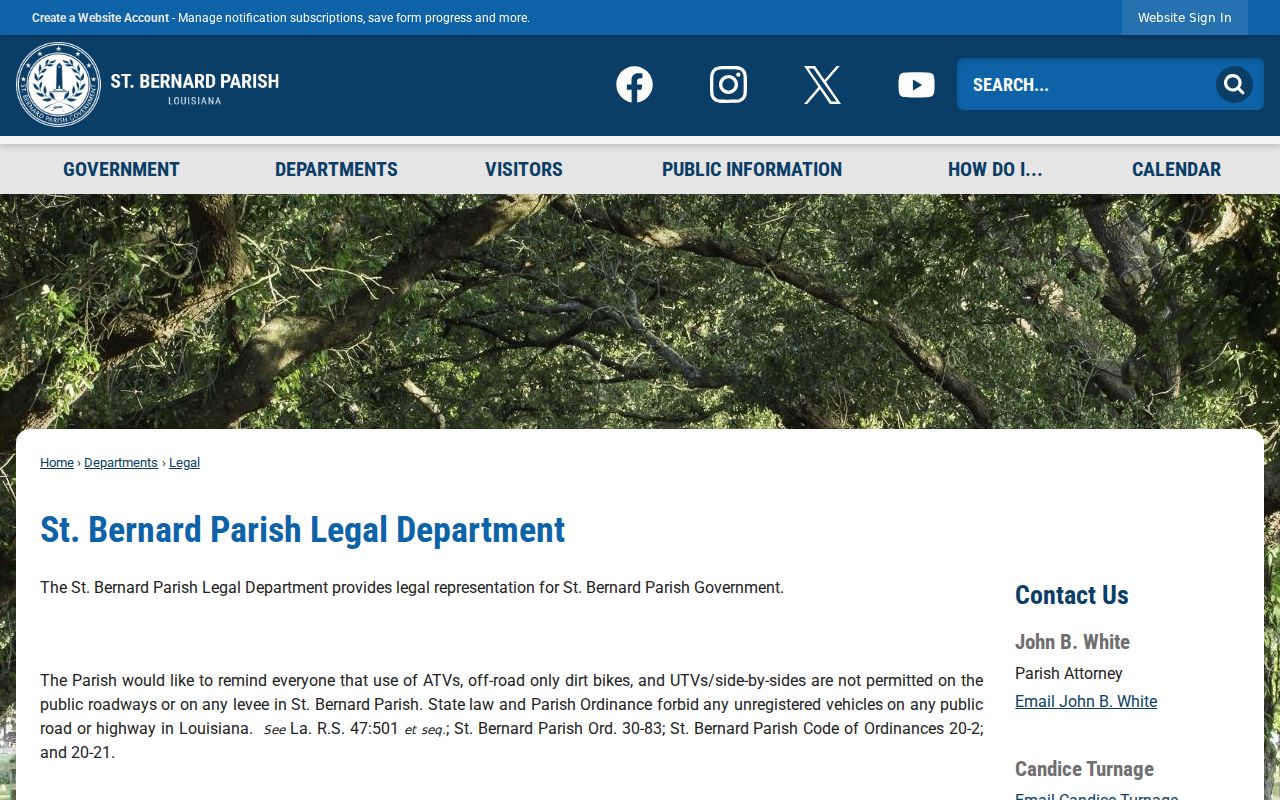Viewport: 1280px width, 800px height.
Task: Open the X (Twitter) icon link
Action: 822,85
